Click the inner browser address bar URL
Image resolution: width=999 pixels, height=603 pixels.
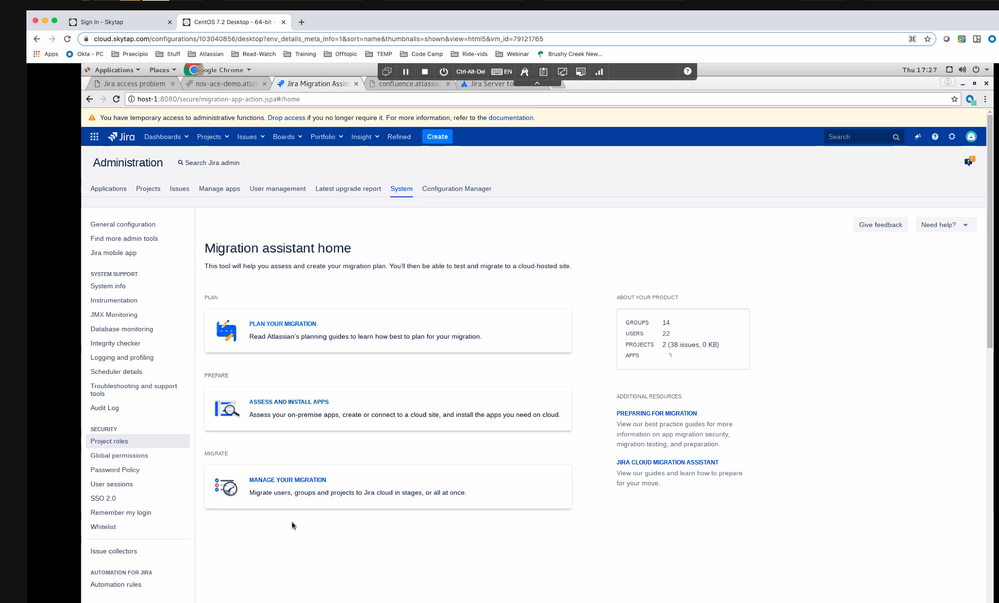coord(219,99)
